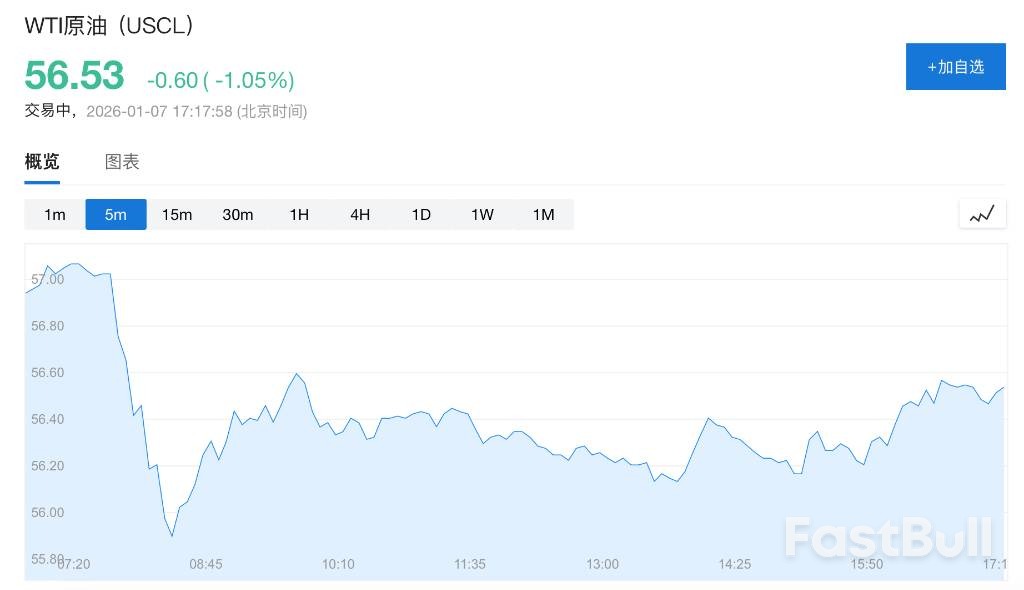Choose the 15m interval
Screen dimensions: 1024x590
[x=177, y=214]
